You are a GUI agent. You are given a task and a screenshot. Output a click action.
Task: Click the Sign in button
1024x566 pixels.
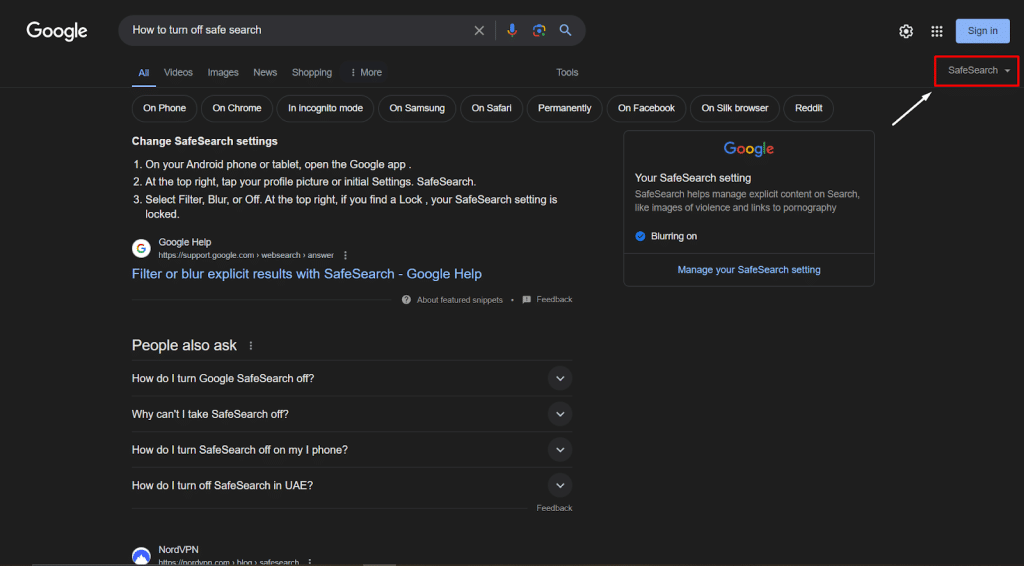(982, 31)
